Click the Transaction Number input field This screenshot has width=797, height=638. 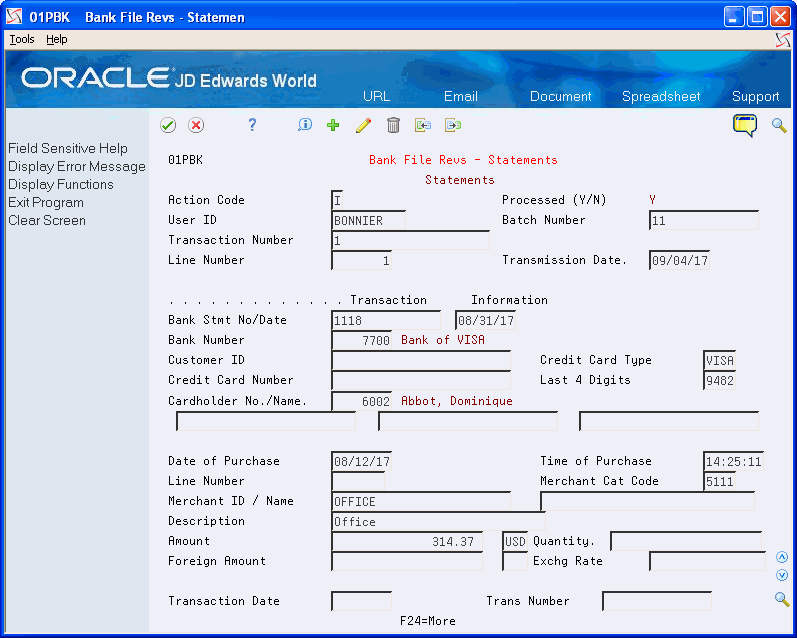[x=410, y=240]
